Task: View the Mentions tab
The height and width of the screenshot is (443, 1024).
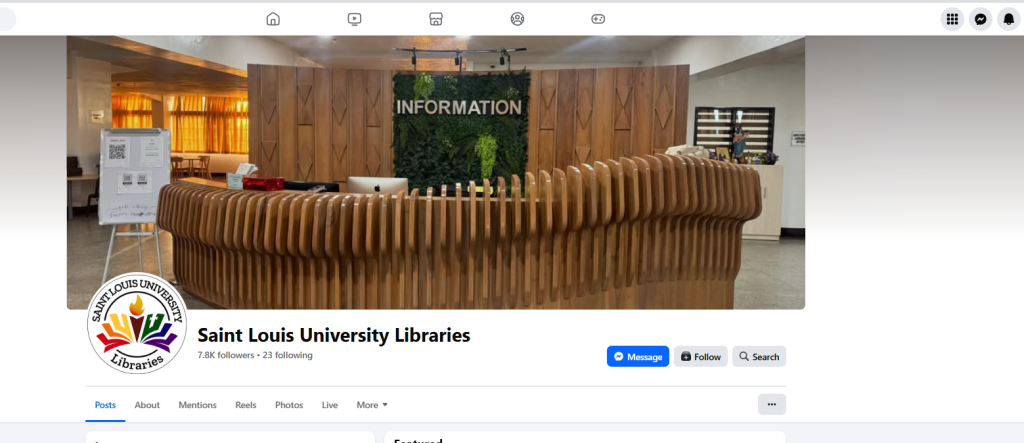Action: click(197, 405)
